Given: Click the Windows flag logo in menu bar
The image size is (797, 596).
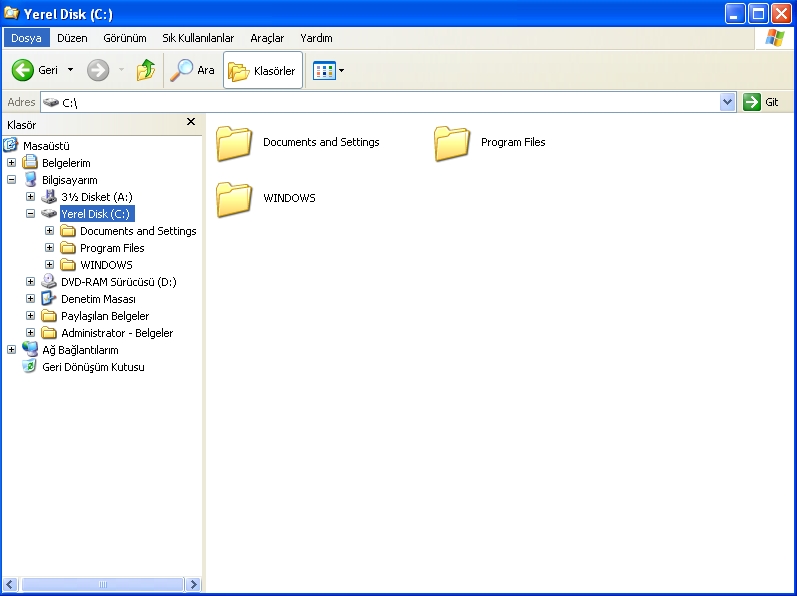Looking at the screenshot, I should tap(775, 38).
